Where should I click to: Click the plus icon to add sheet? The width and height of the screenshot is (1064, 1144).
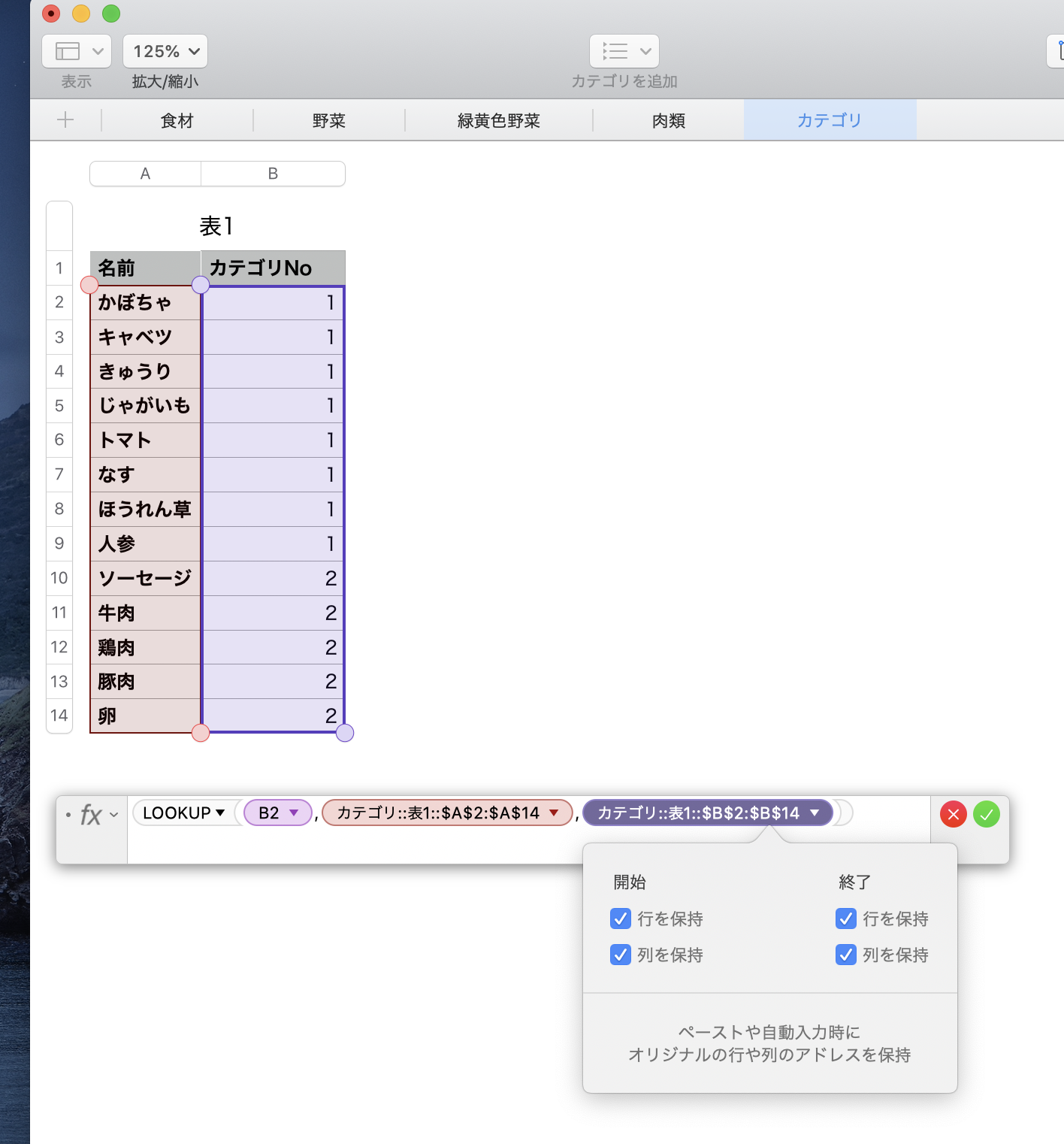[65, 120]
